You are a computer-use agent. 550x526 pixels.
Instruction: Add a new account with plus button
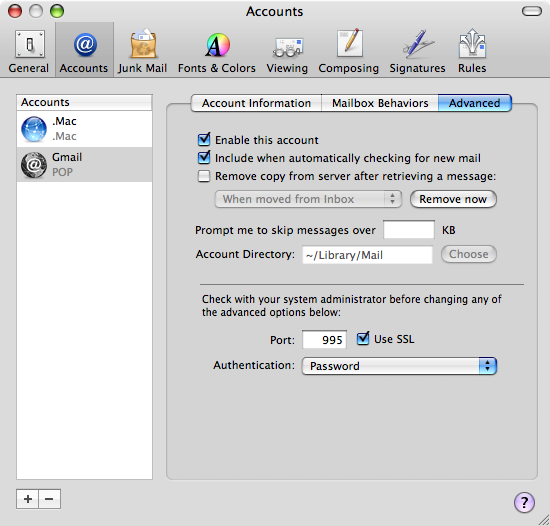(28, 499)
